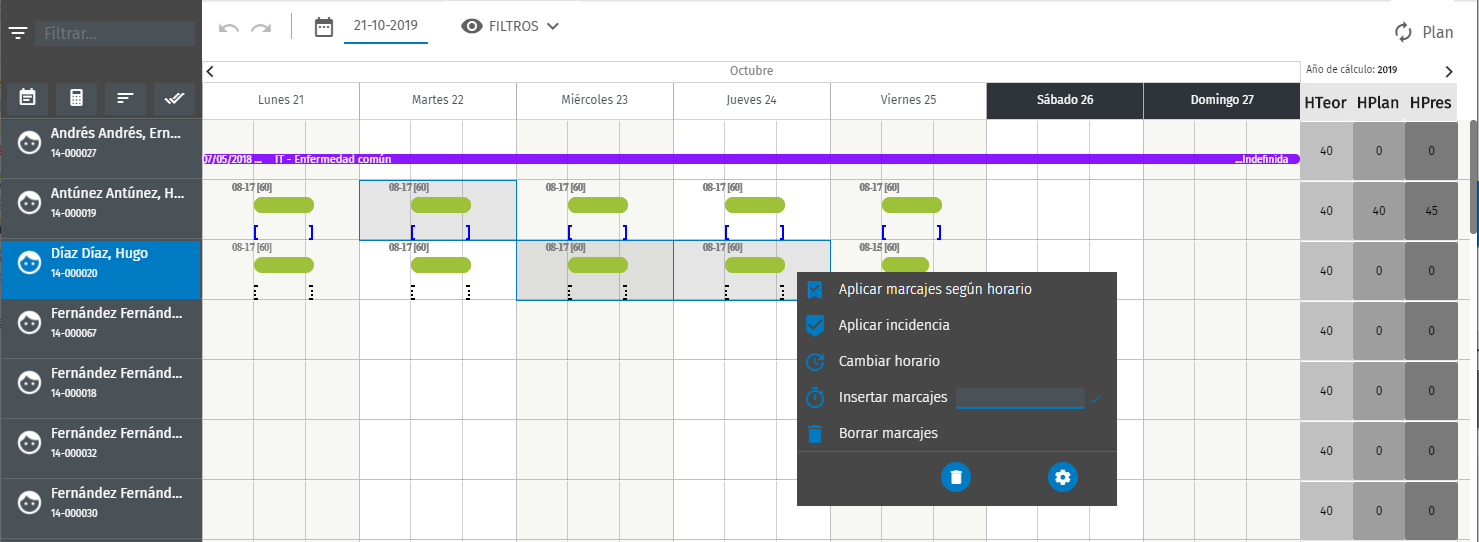
Task: Click the check icon beside Aplicar incidencia
Action: click(815, 325)
